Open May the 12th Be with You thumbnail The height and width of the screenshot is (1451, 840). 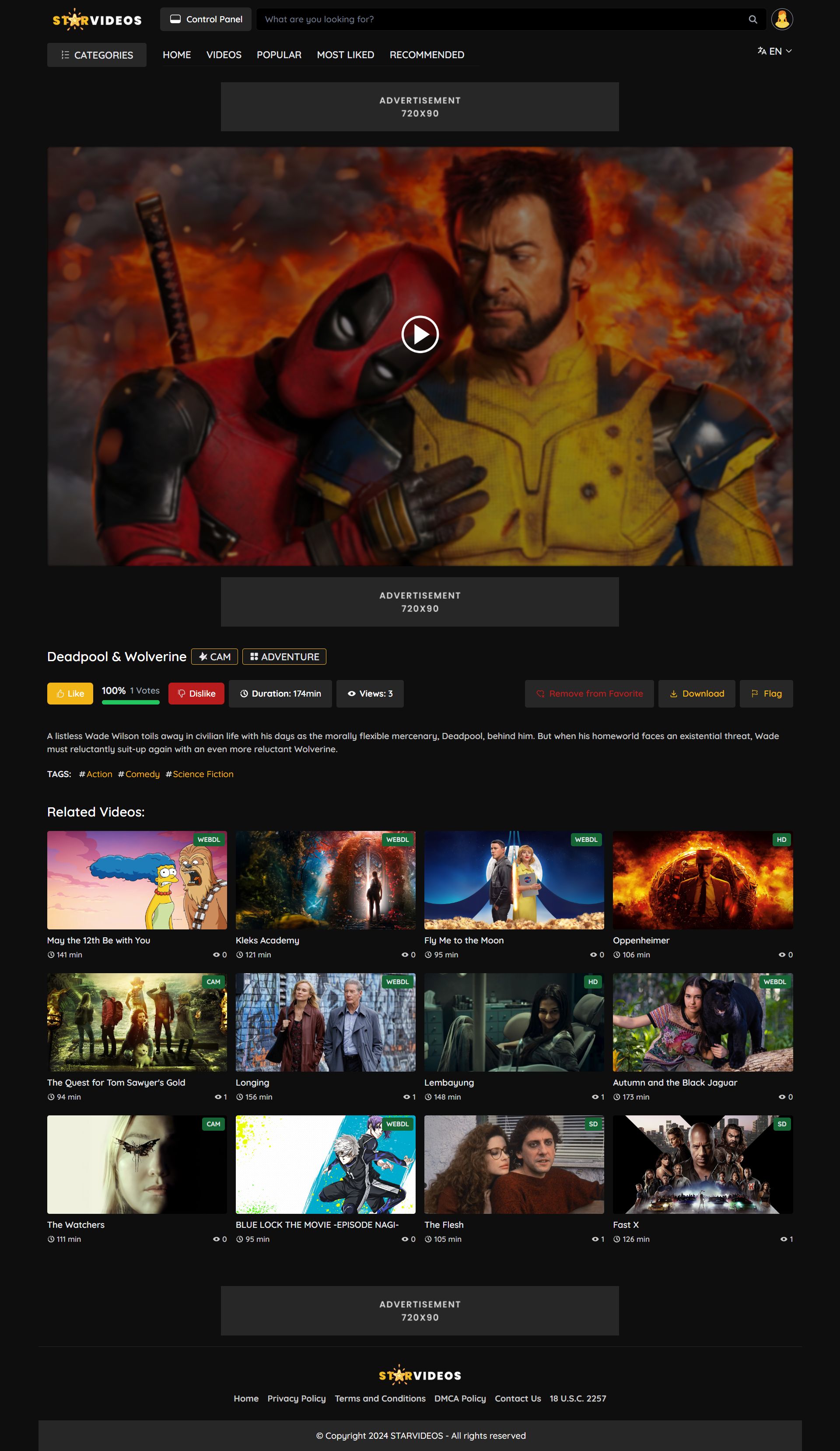[137, 880]
